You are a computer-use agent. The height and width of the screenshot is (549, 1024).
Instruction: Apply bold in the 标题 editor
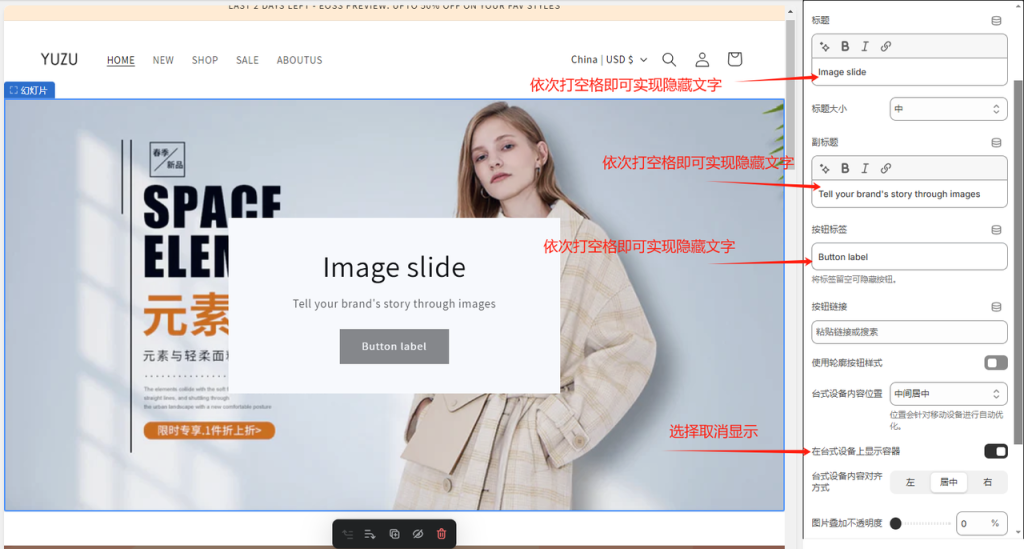point(845,46)
